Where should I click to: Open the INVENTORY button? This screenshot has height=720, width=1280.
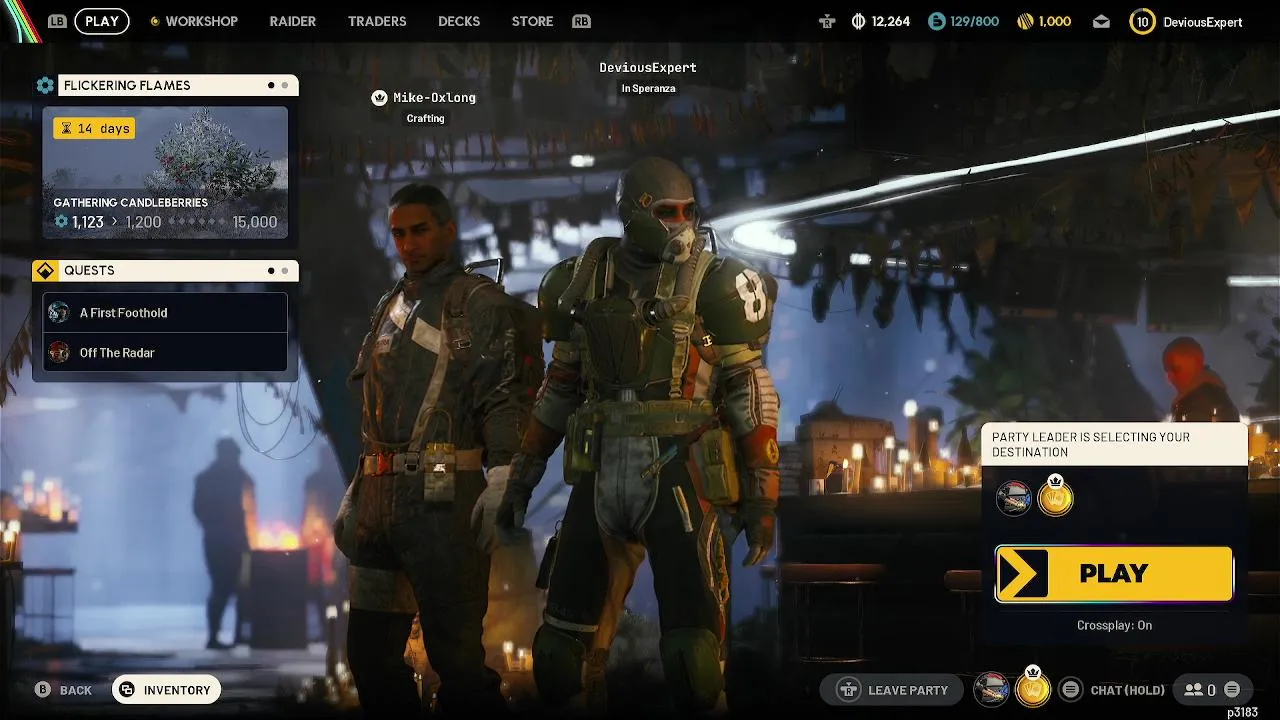[x=166, y=690]
